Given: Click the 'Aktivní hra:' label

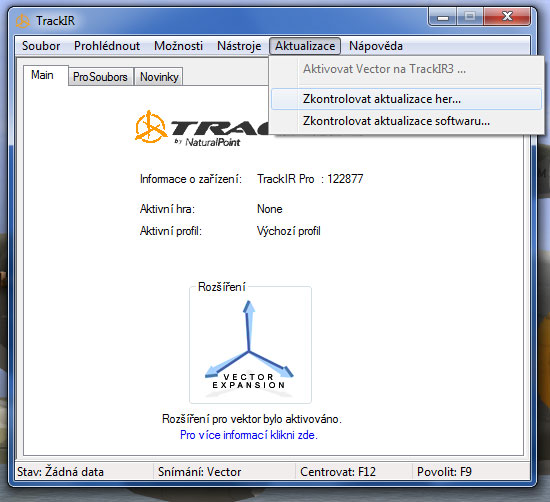Looking at the screenshot, I should (x=167, y=209).
